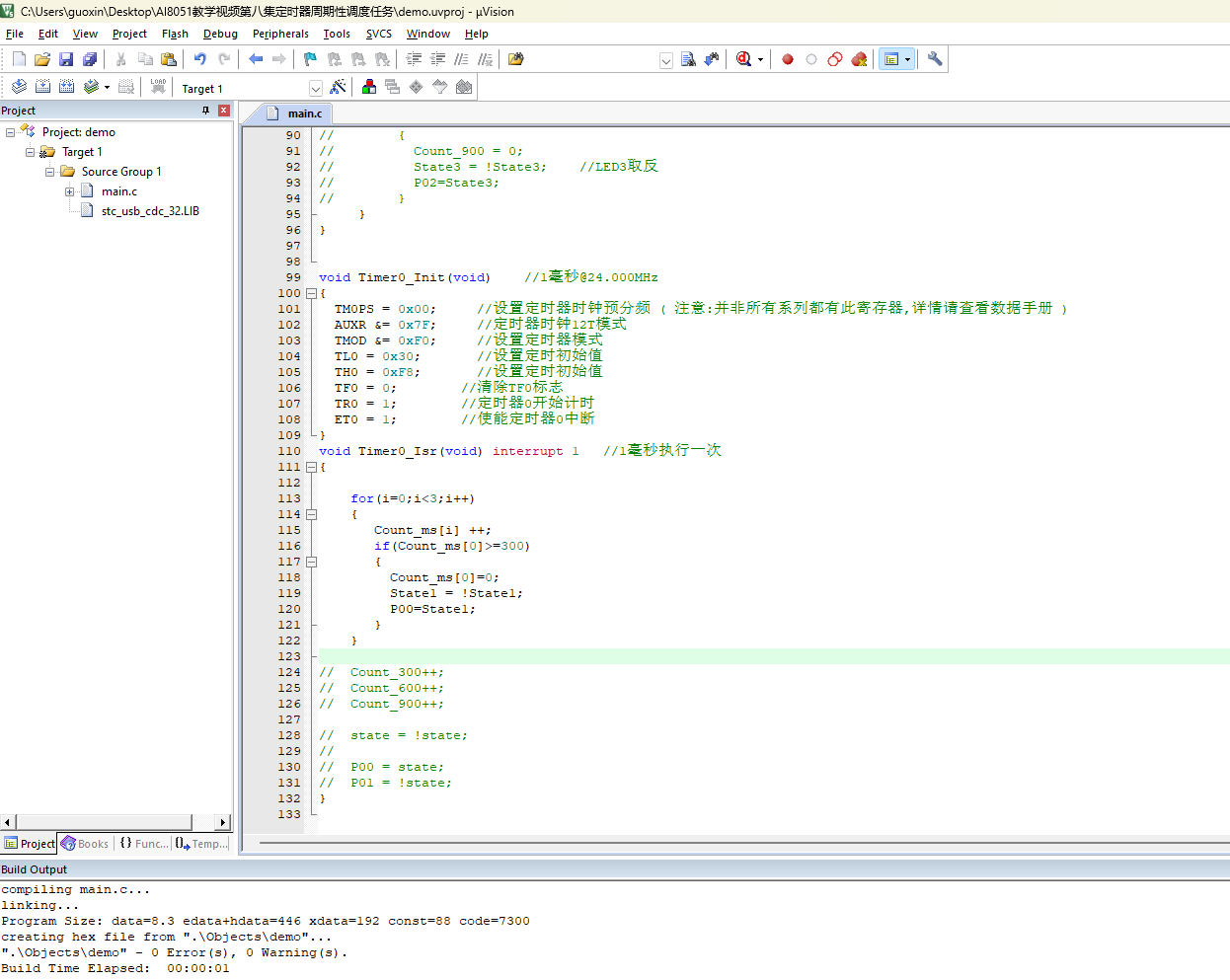1230x980 pixels.
Task: Select stc_usb_cdc_32.LIB in project tree
Action: pos(150,211)
